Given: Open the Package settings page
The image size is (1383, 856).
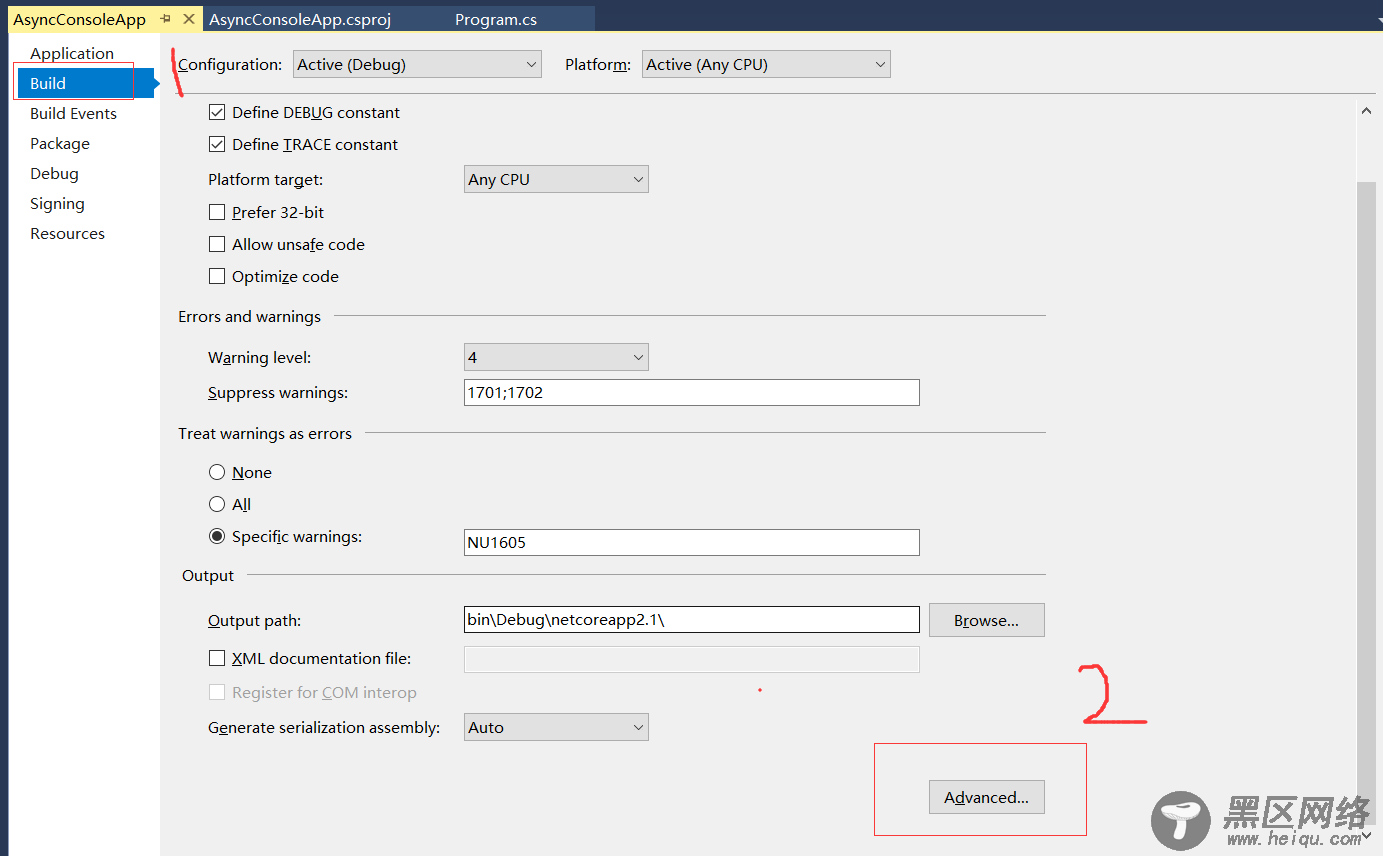Looking at the screenshot, I should coord(60,143).
